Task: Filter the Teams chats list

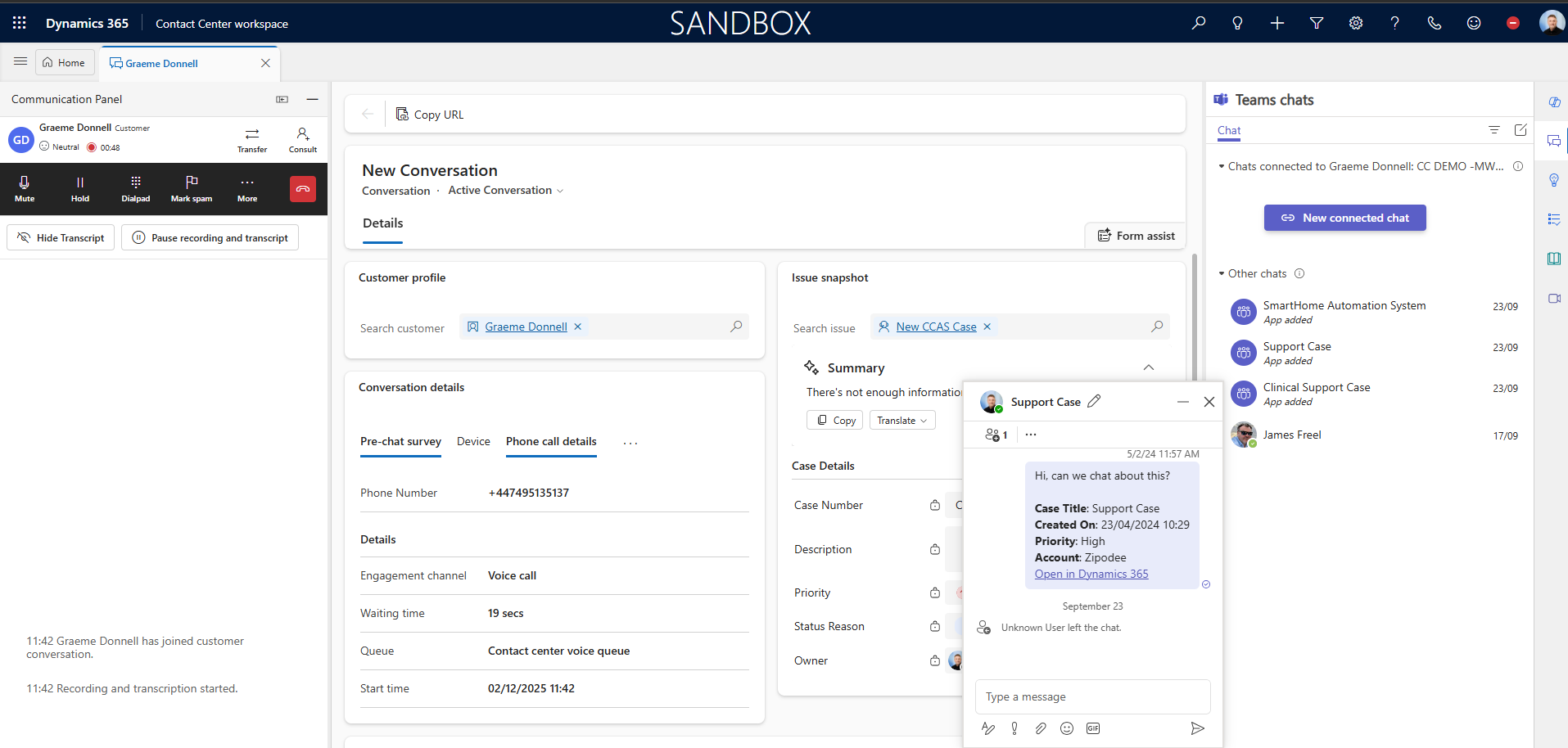Action: pos(1494,130)
